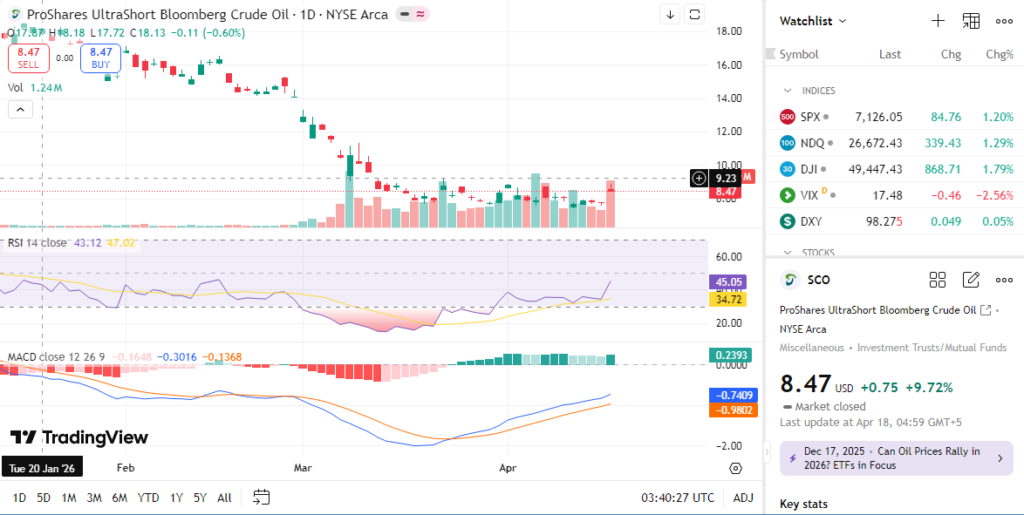This screenshot has height=515, width=1024.
Task: Open the Watchlist three-dots more menu
Action: pyautogui.click(x=1004, y=21)
